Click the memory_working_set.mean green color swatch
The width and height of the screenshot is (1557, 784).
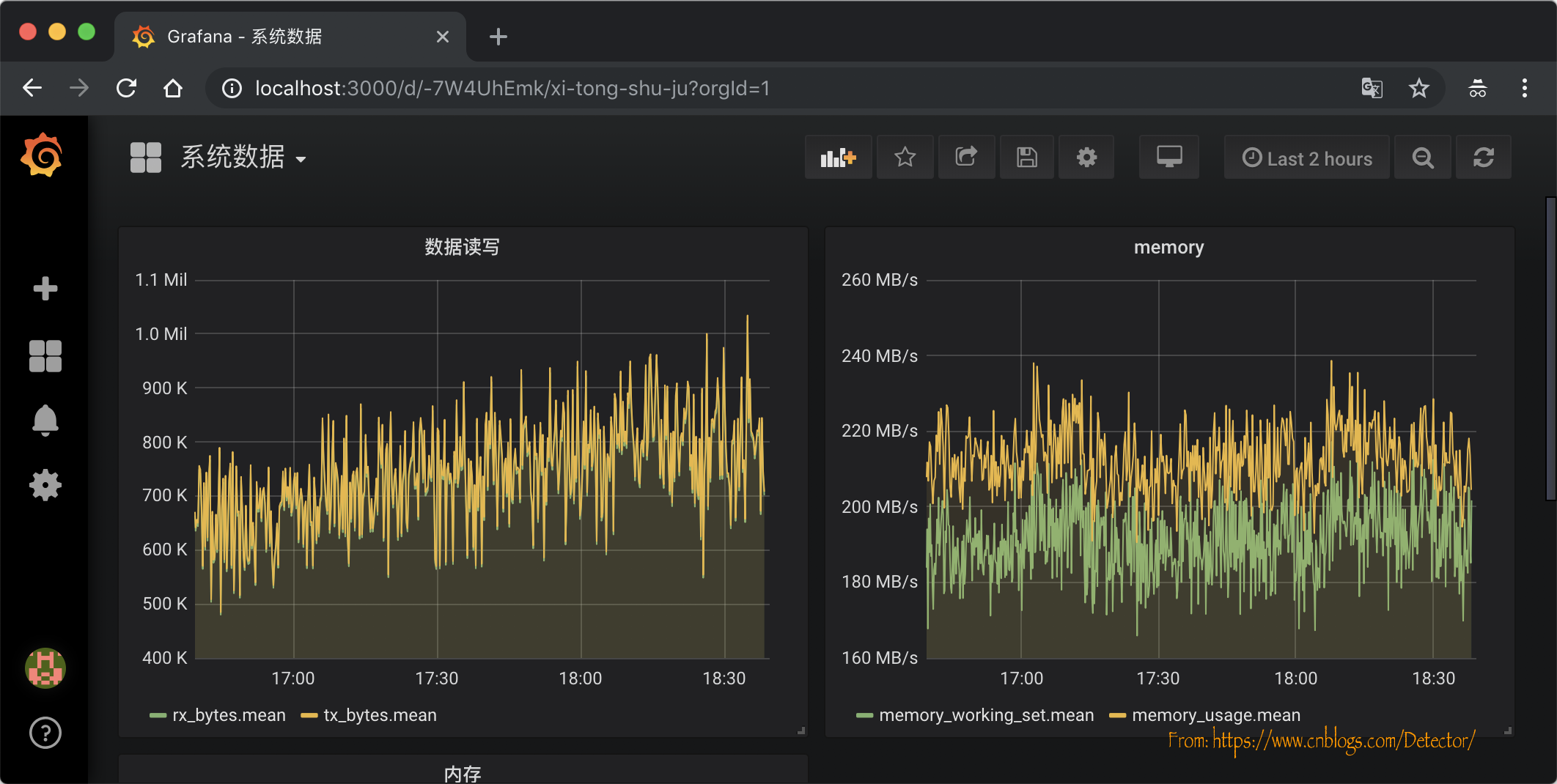[x=864, y=716]
